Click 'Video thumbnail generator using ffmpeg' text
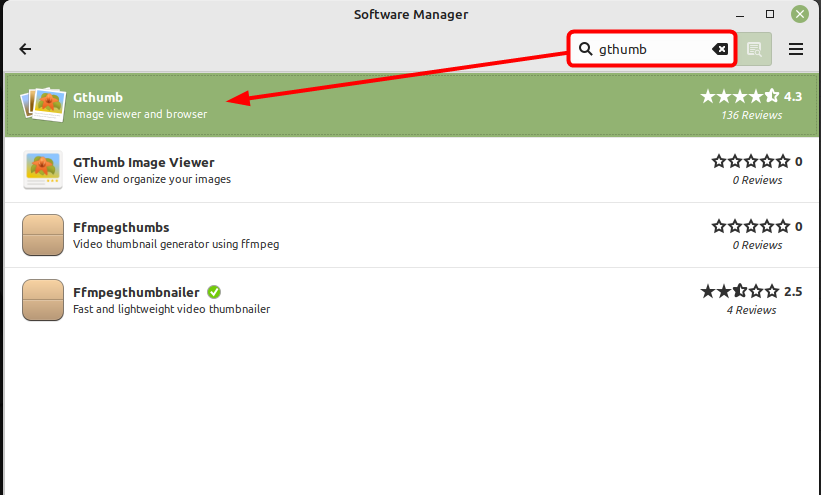The height and width of the screenshot is (495, 821). 176,244
